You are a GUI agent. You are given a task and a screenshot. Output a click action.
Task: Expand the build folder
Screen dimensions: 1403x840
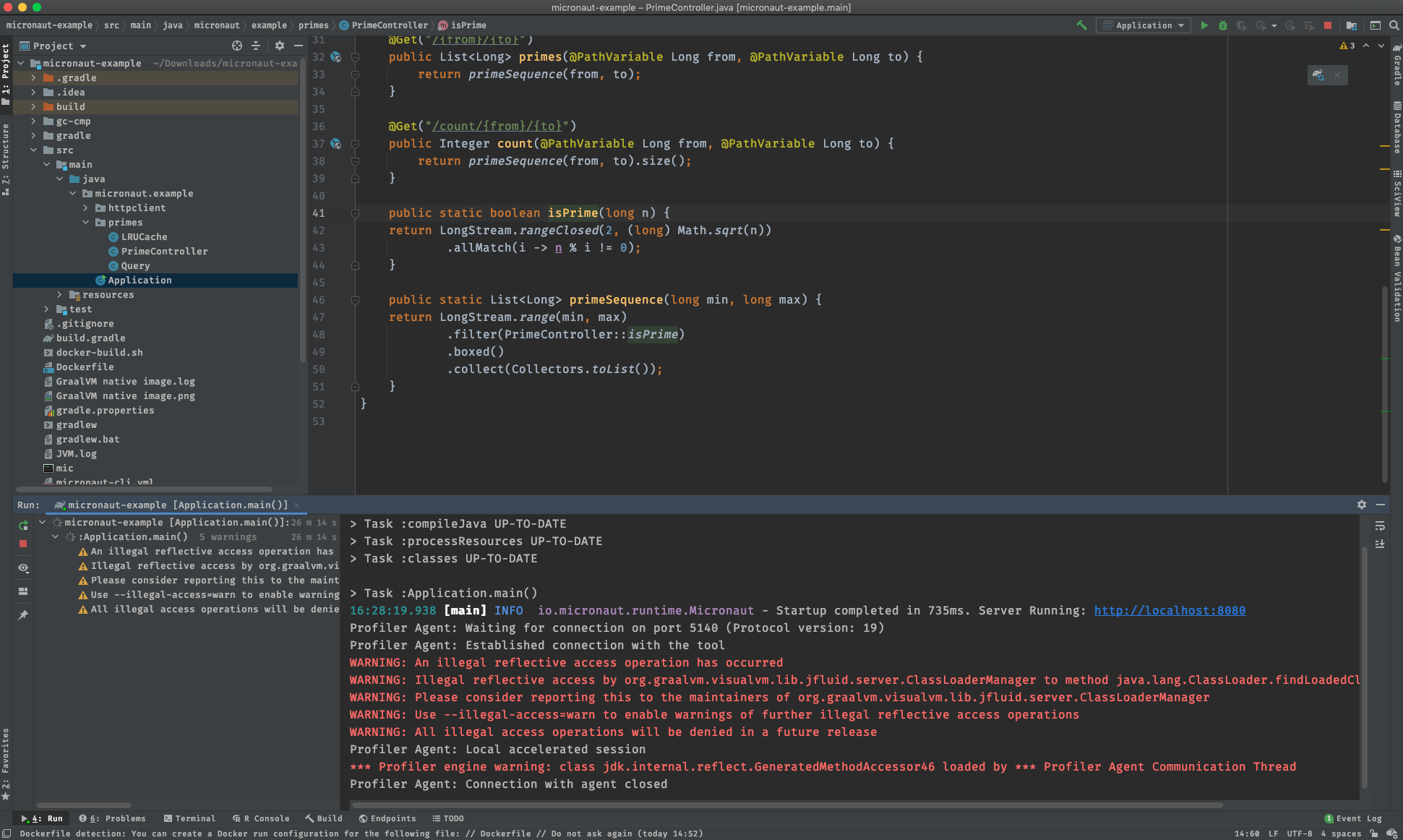(33, 107)
